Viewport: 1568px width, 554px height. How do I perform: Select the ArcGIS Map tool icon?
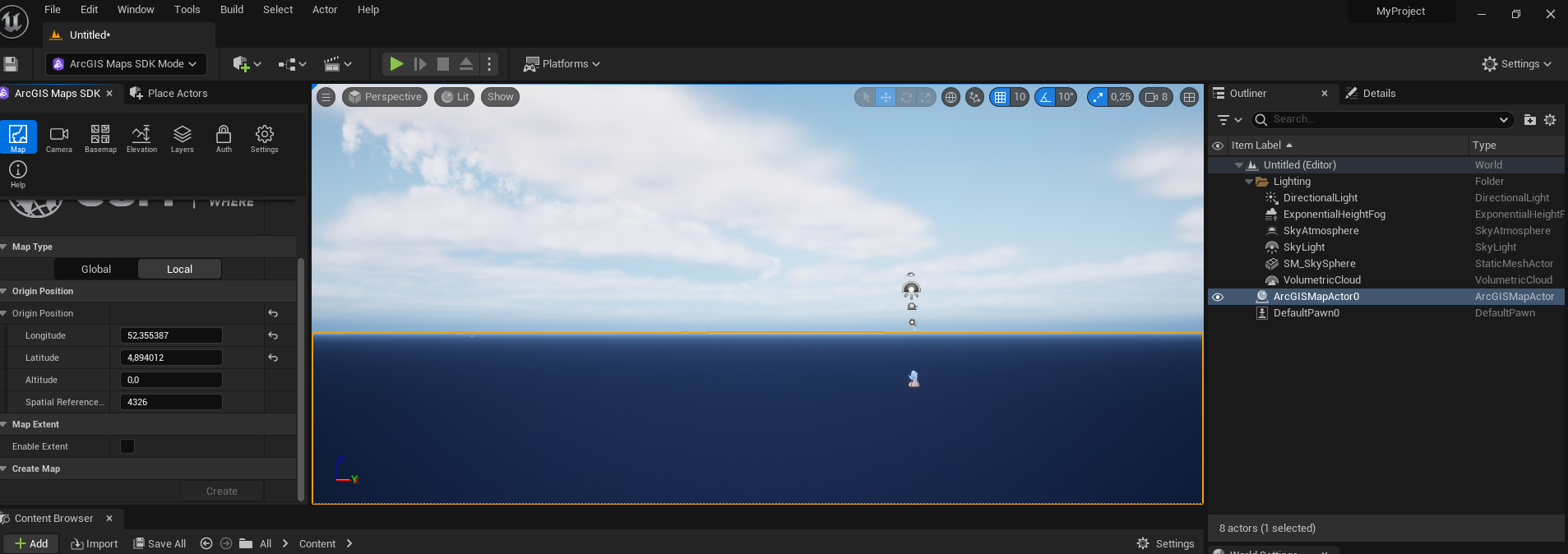[18, 137]
